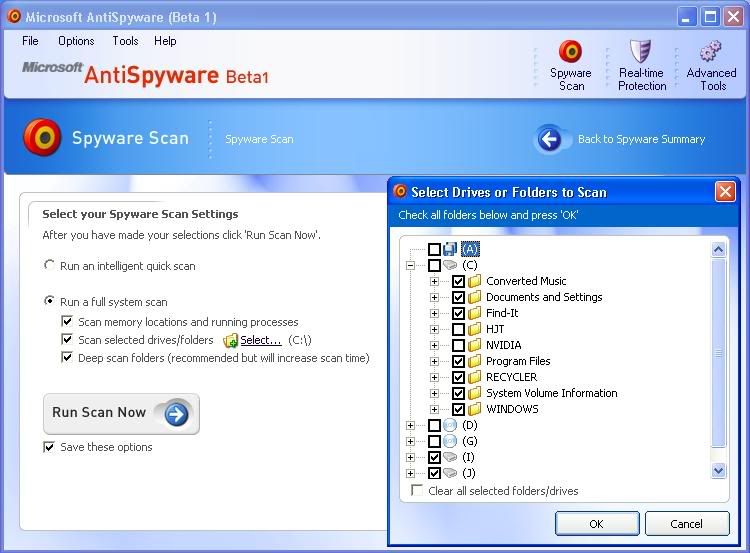Expand the (G) drive node
Image resolution: width=750 pixels, height=553 pixels.
410,441
